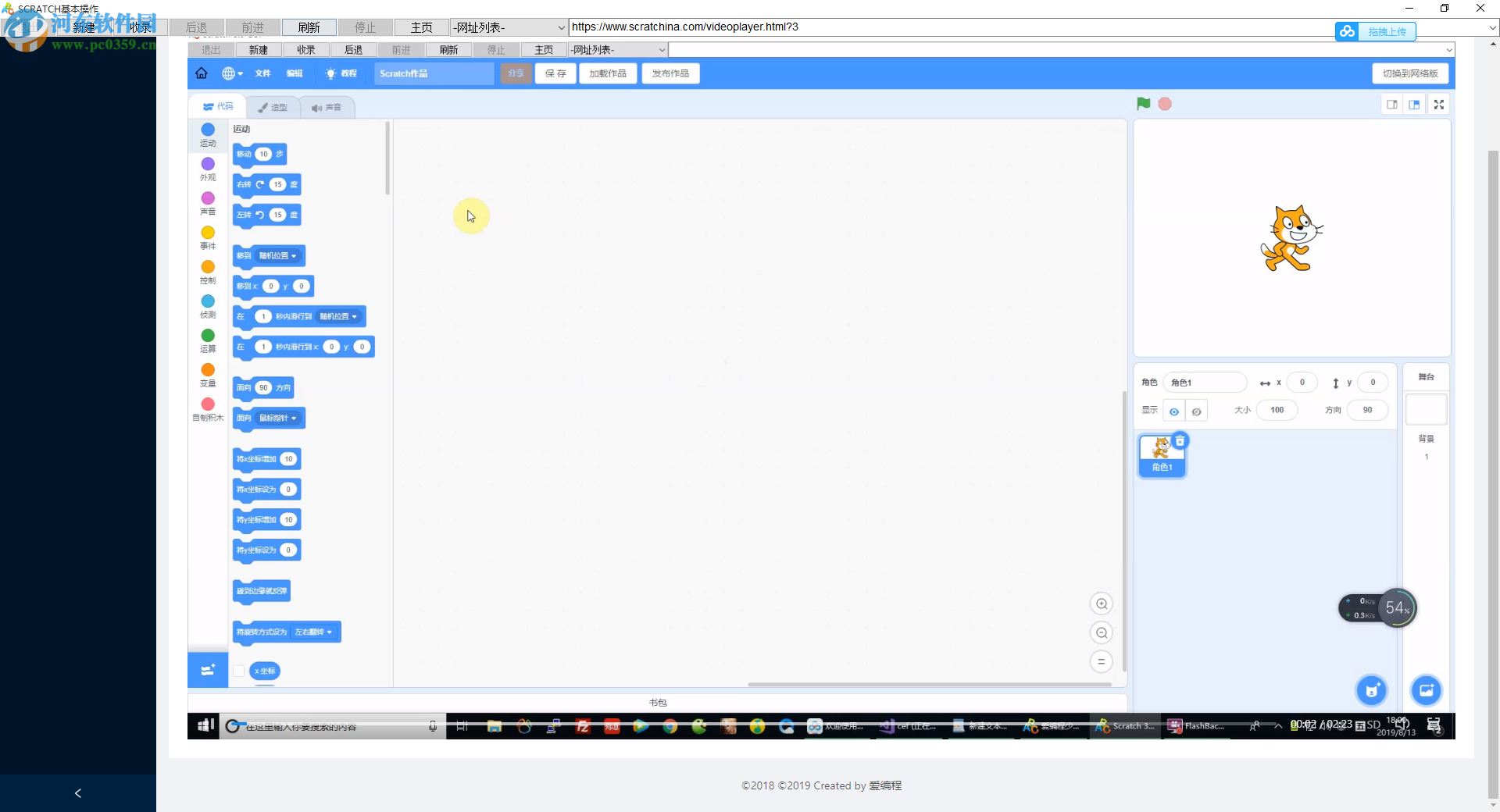Select the 运算 operators block category
1500x812 pixels.
click(208, 340)
